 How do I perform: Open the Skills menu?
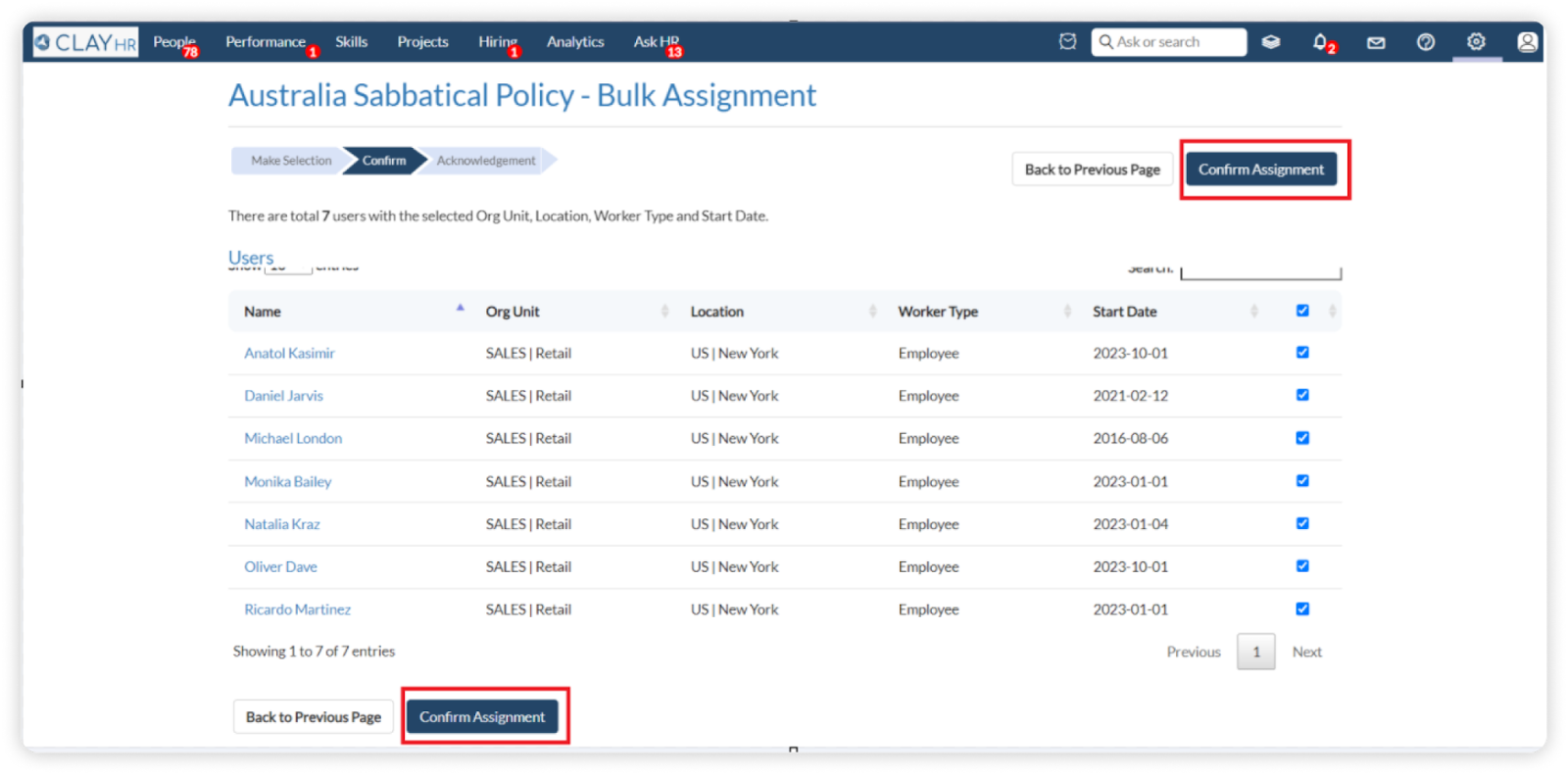pos(351,42)
